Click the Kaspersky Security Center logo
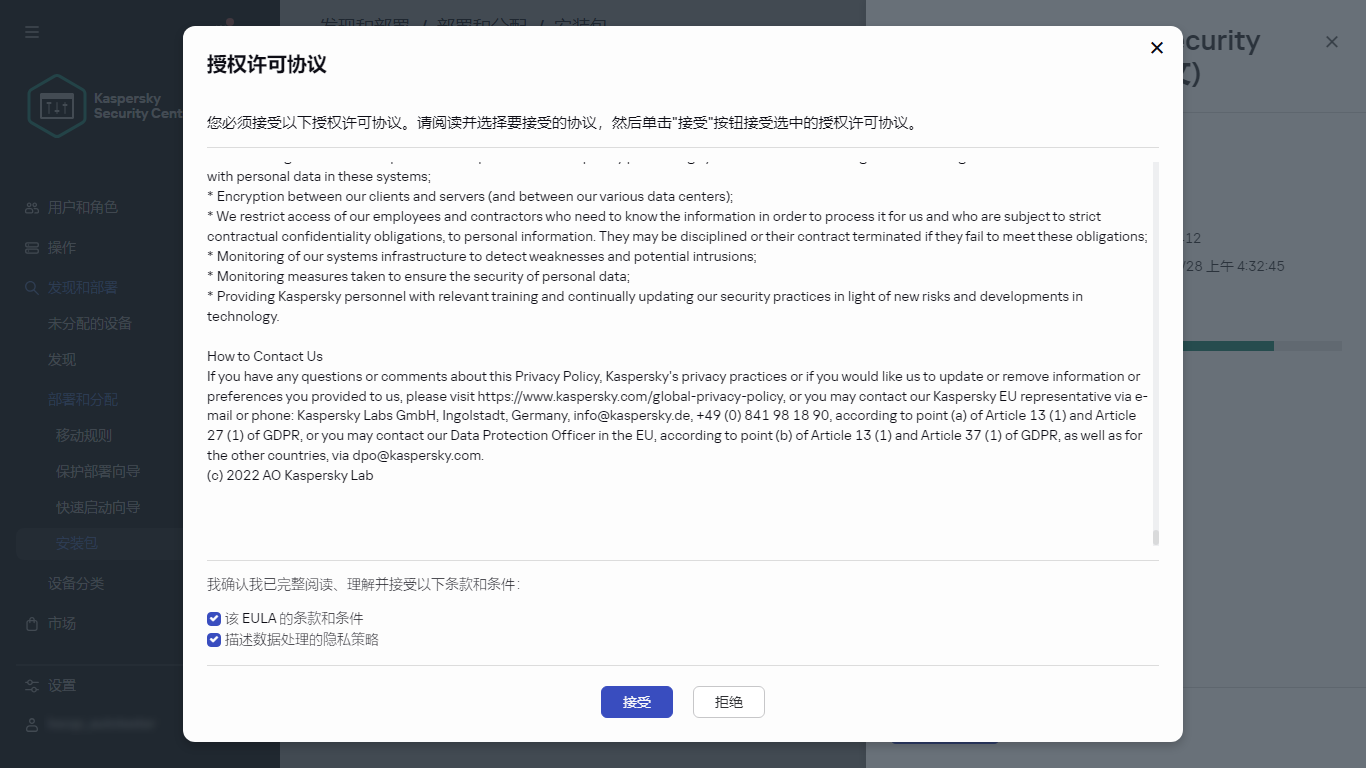Viewport: 1366px width, 768px height. click(56, 105)
